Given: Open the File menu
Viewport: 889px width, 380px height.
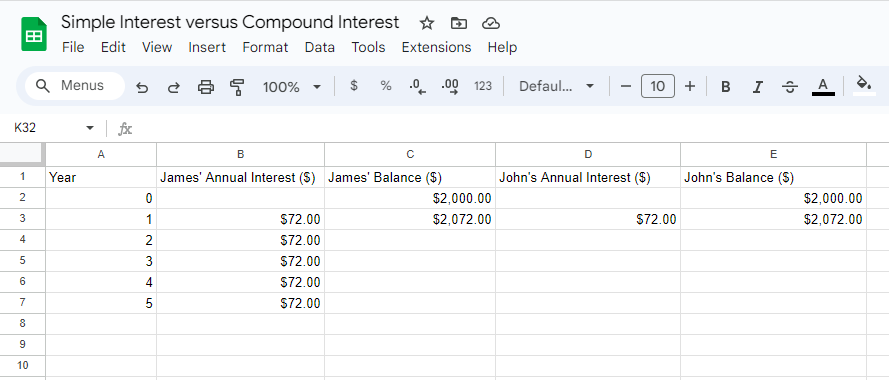Looking at the screenshot, I should [x=73, y=47].
